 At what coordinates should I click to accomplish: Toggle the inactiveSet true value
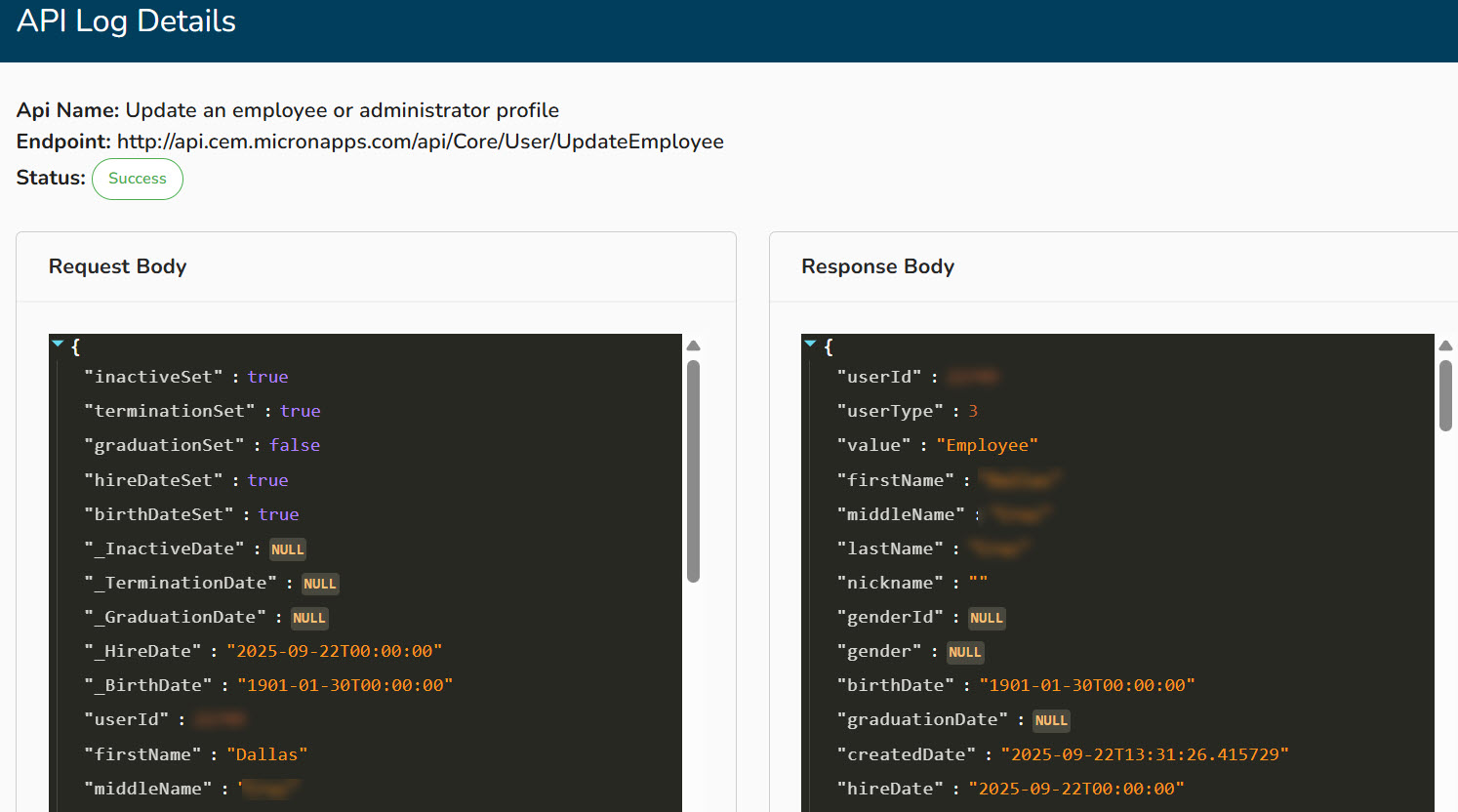tap(267, 376)
